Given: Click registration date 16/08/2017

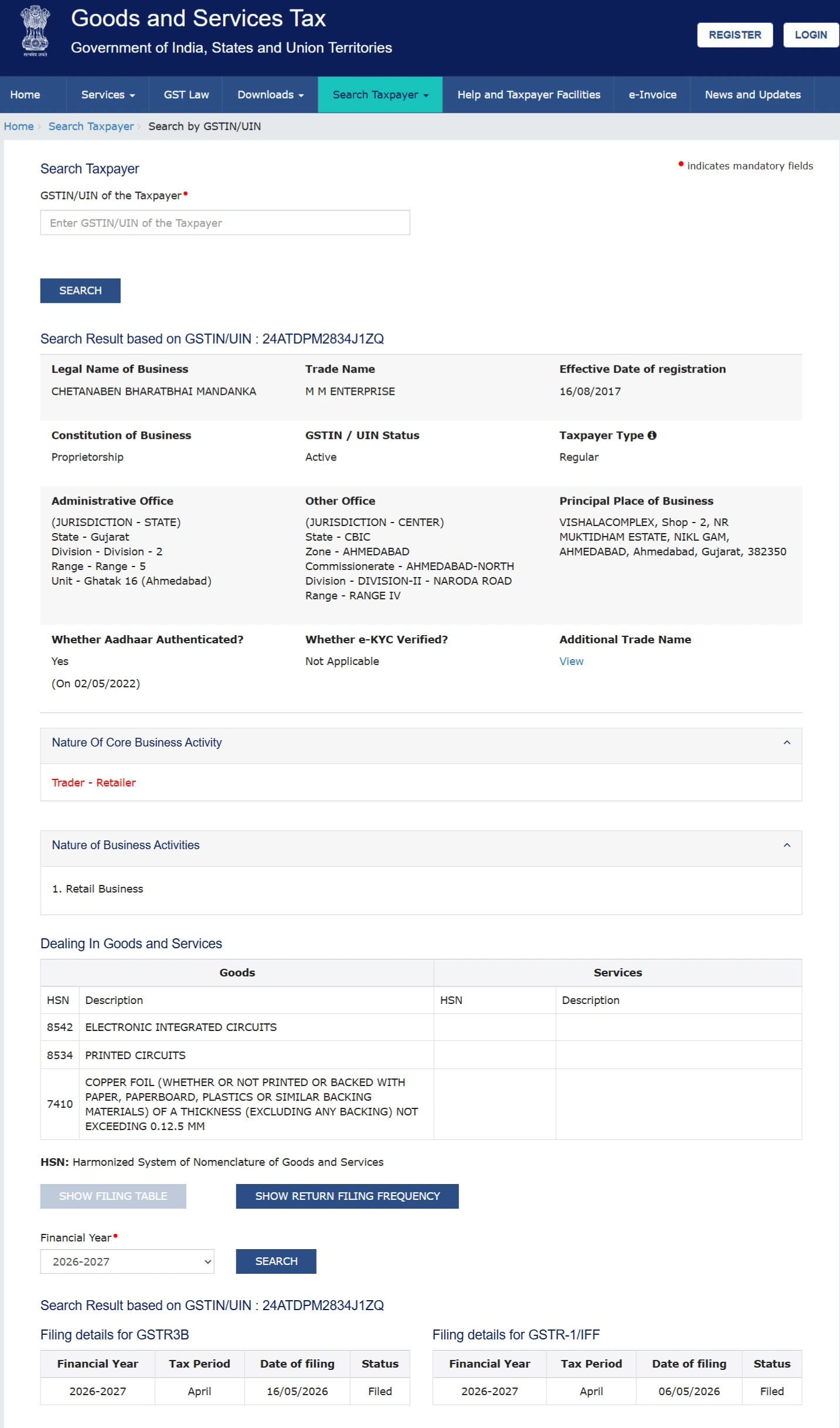Looking at the screenshot, I should click(590, 391).
